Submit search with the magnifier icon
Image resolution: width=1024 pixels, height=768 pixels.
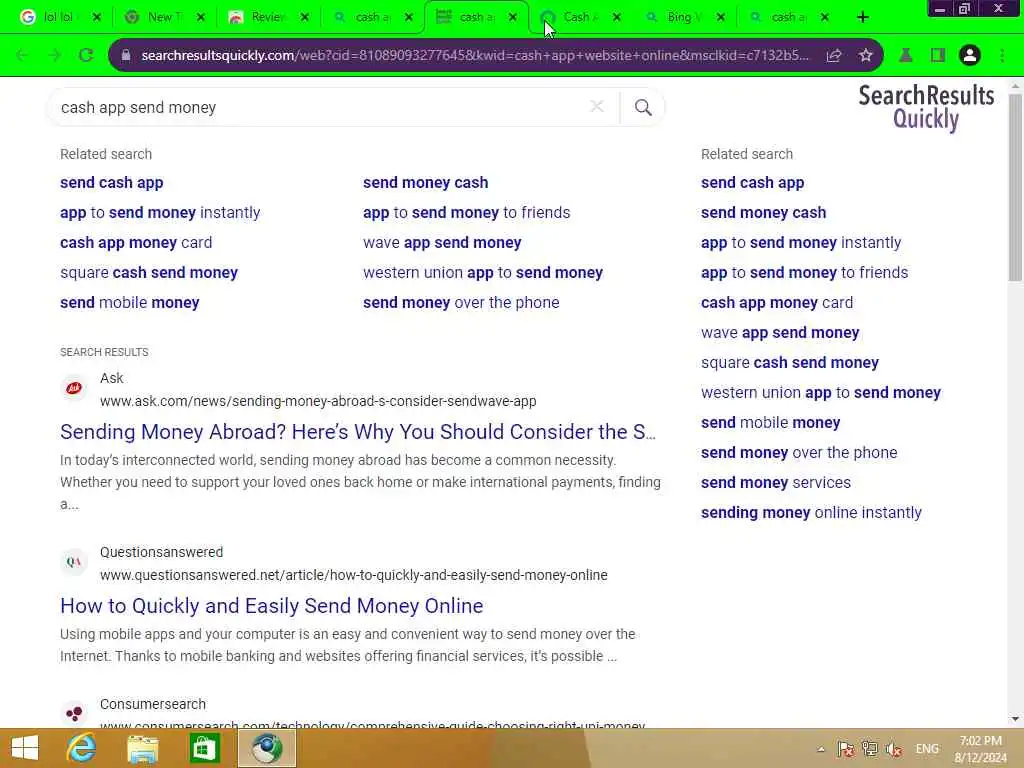click(x=643, y=107)
